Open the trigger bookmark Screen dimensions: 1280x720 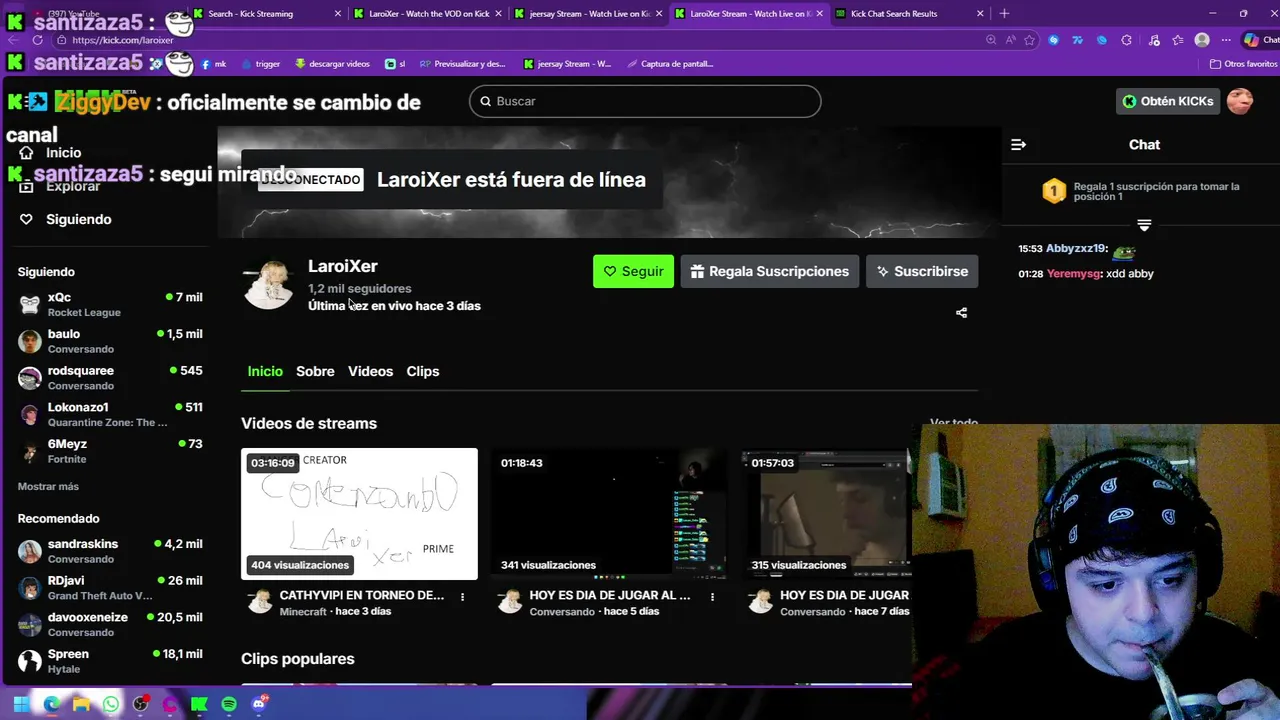[260, 64]
